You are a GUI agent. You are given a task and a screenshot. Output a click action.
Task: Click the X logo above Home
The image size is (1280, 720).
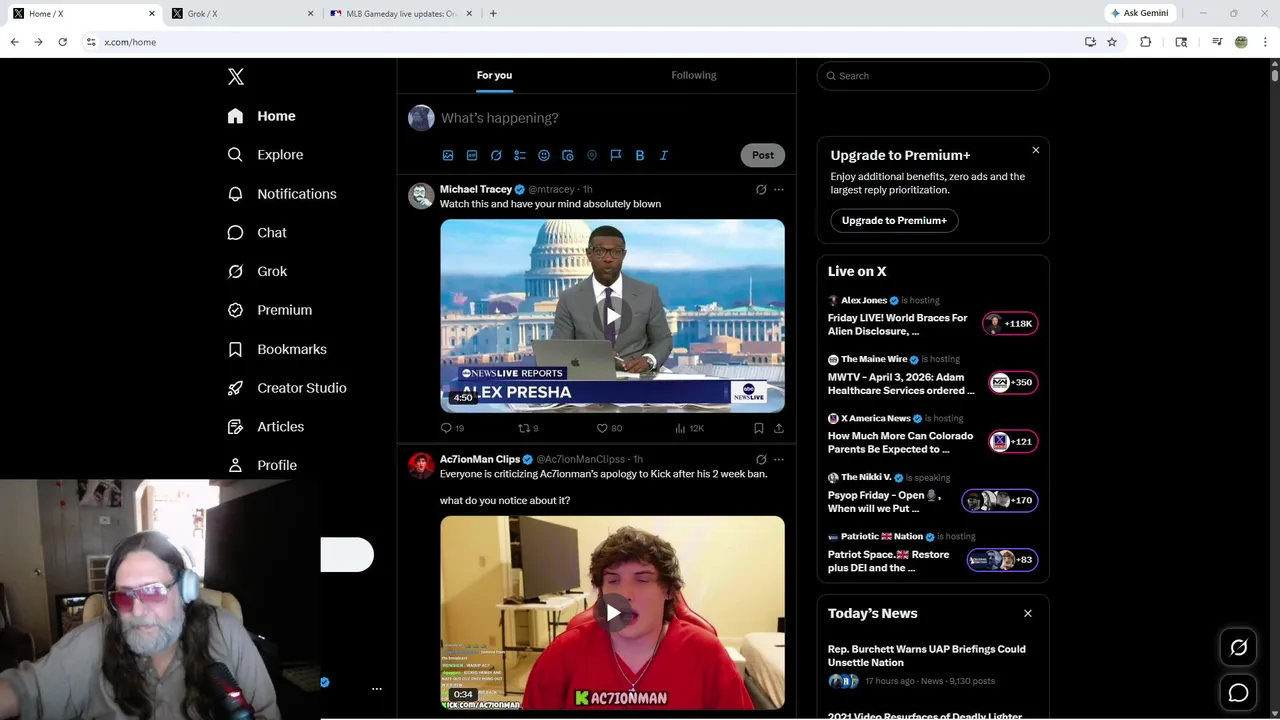click(x=236, y=77)
